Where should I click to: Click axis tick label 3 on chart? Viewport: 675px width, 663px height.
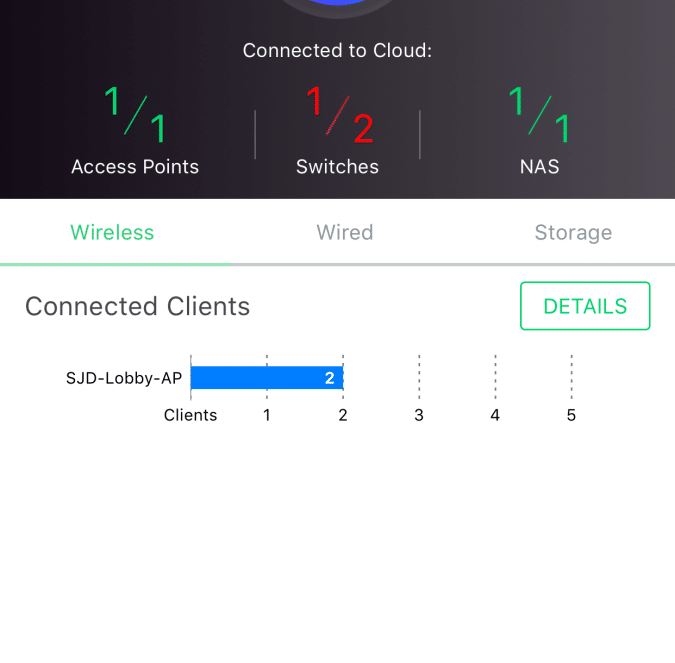coord(419,415)
